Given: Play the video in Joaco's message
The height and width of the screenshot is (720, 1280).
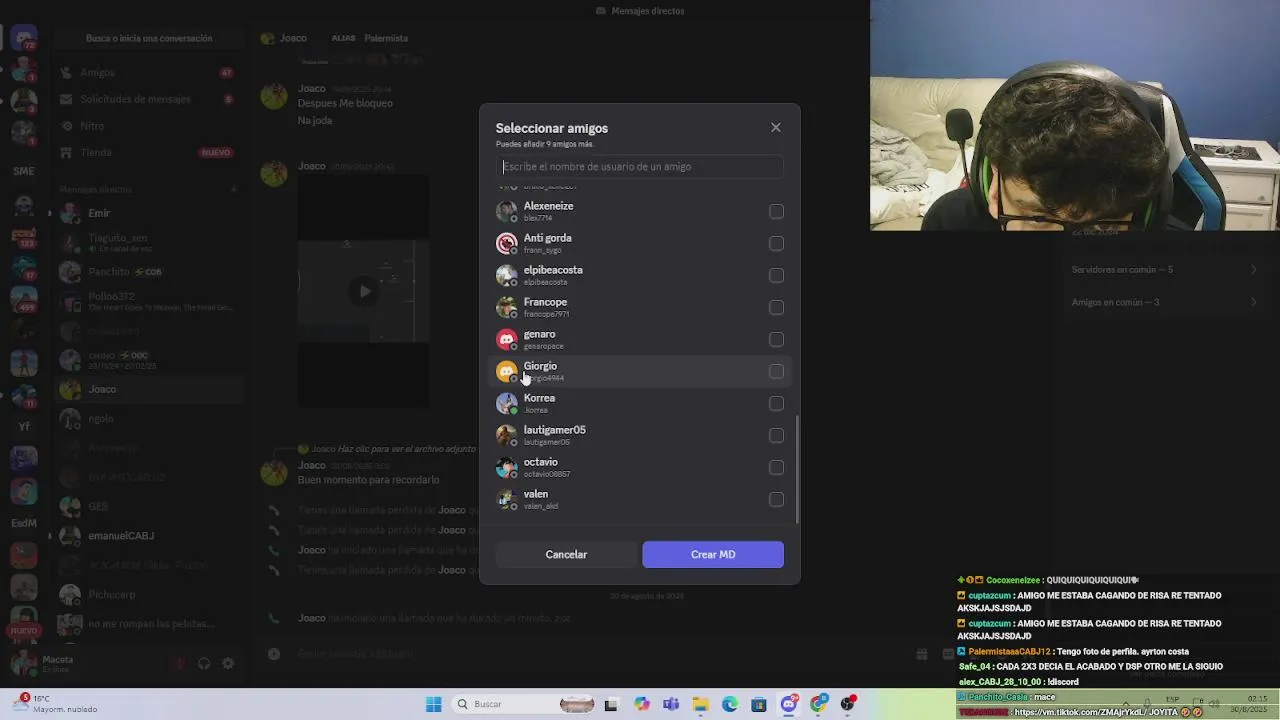Looking at the screenshot, I should (365, 291).
